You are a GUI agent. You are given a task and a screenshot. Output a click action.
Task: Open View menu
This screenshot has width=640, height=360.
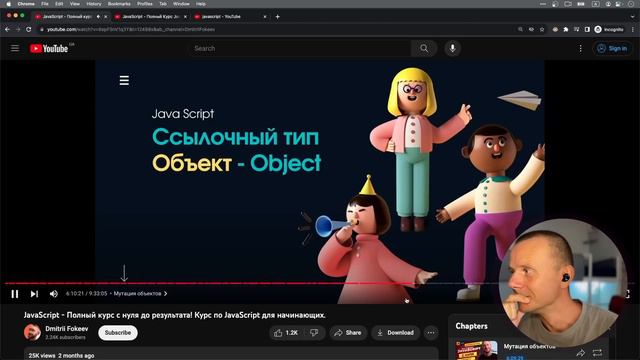pyautogui.click(x=75, y=4)
